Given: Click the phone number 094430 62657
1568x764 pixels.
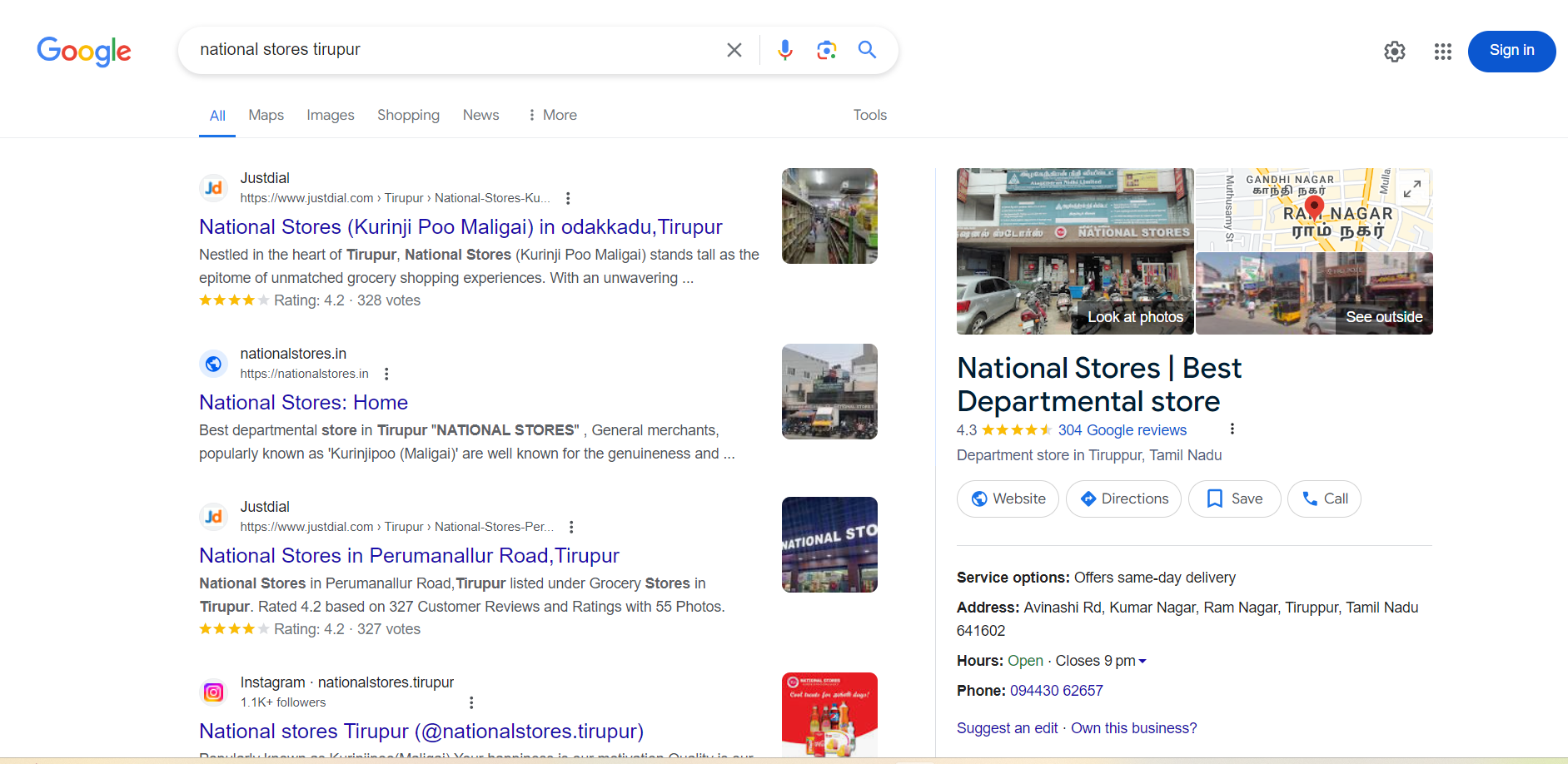Looking at the screenshot, I should coord(1056,691).
